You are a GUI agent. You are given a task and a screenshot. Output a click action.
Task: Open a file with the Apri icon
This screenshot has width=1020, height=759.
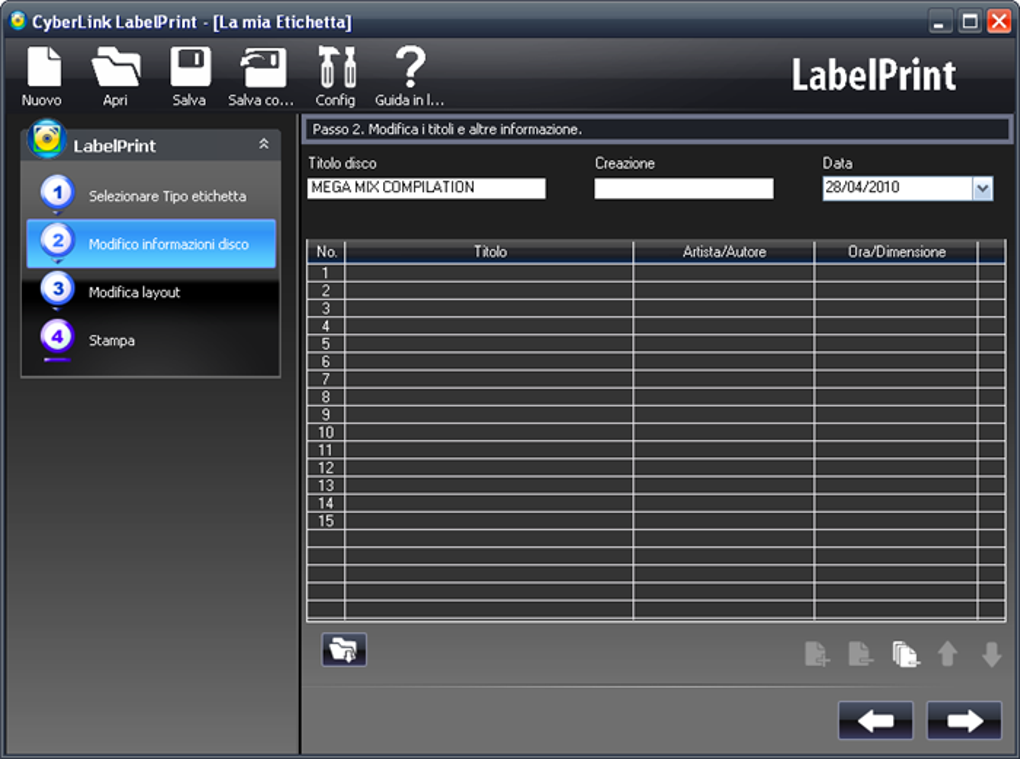click(x=115, y=68)
